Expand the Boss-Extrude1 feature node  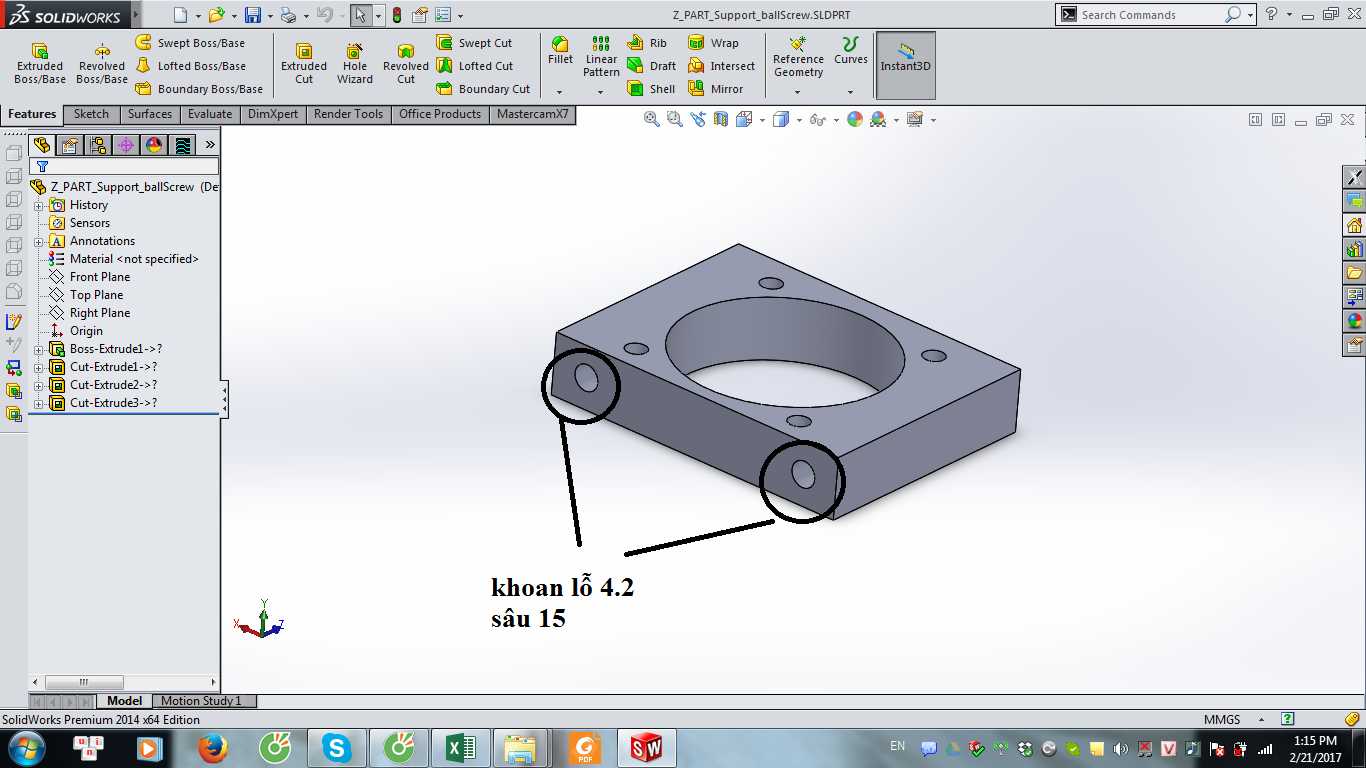tap(38, 349)
